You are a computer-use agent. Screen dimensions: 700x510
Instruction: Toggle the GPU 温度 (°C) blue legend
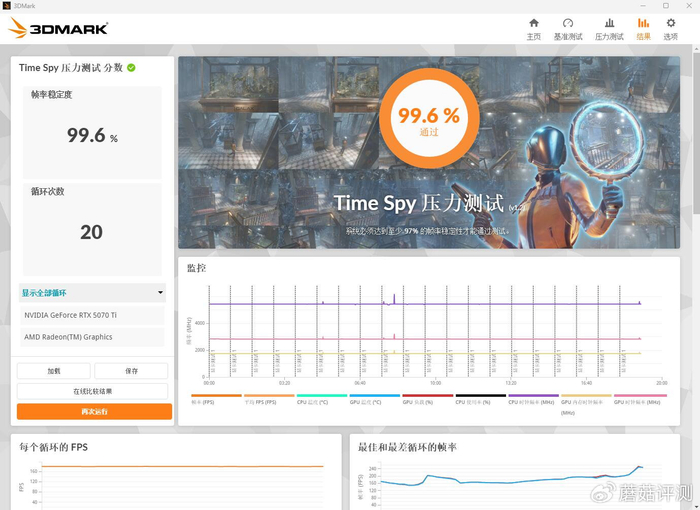[375, 399]
